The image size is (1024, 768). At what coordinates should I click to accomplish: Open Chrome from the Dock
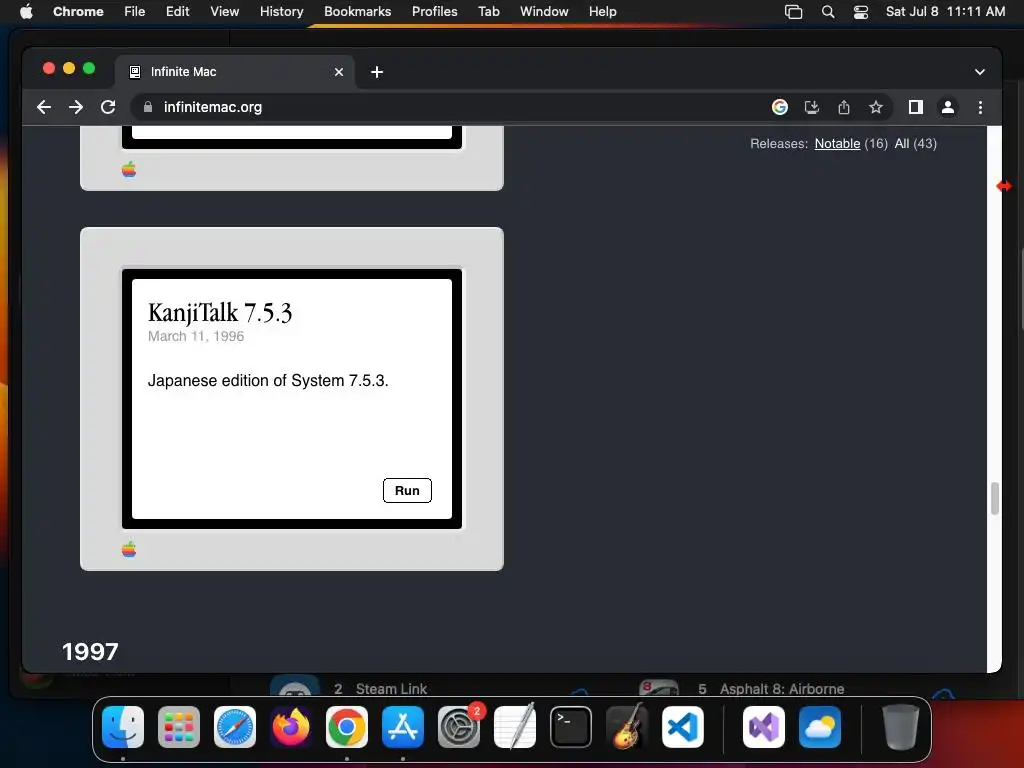(347, 727)
